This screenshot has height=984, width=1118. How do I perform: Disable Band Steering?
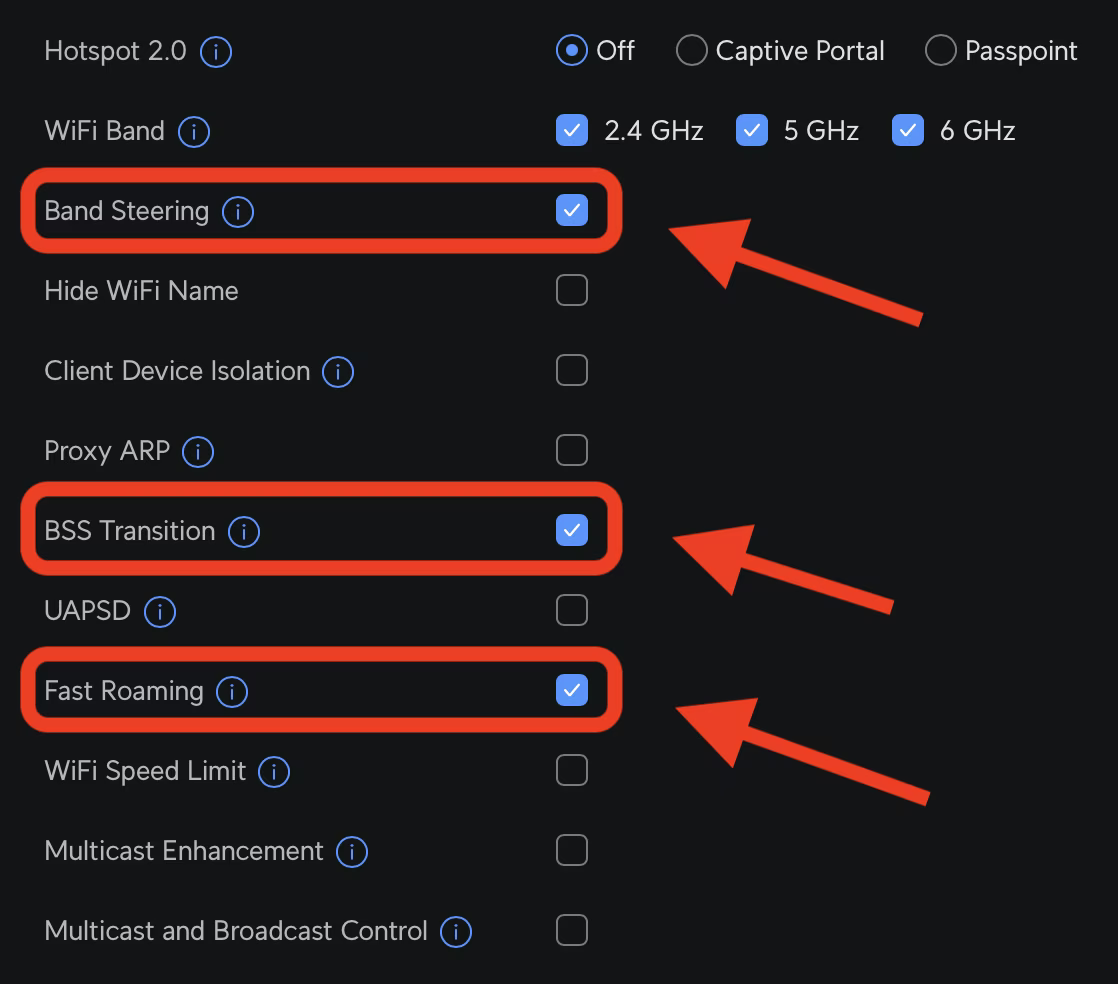click(x=571, y=210)
